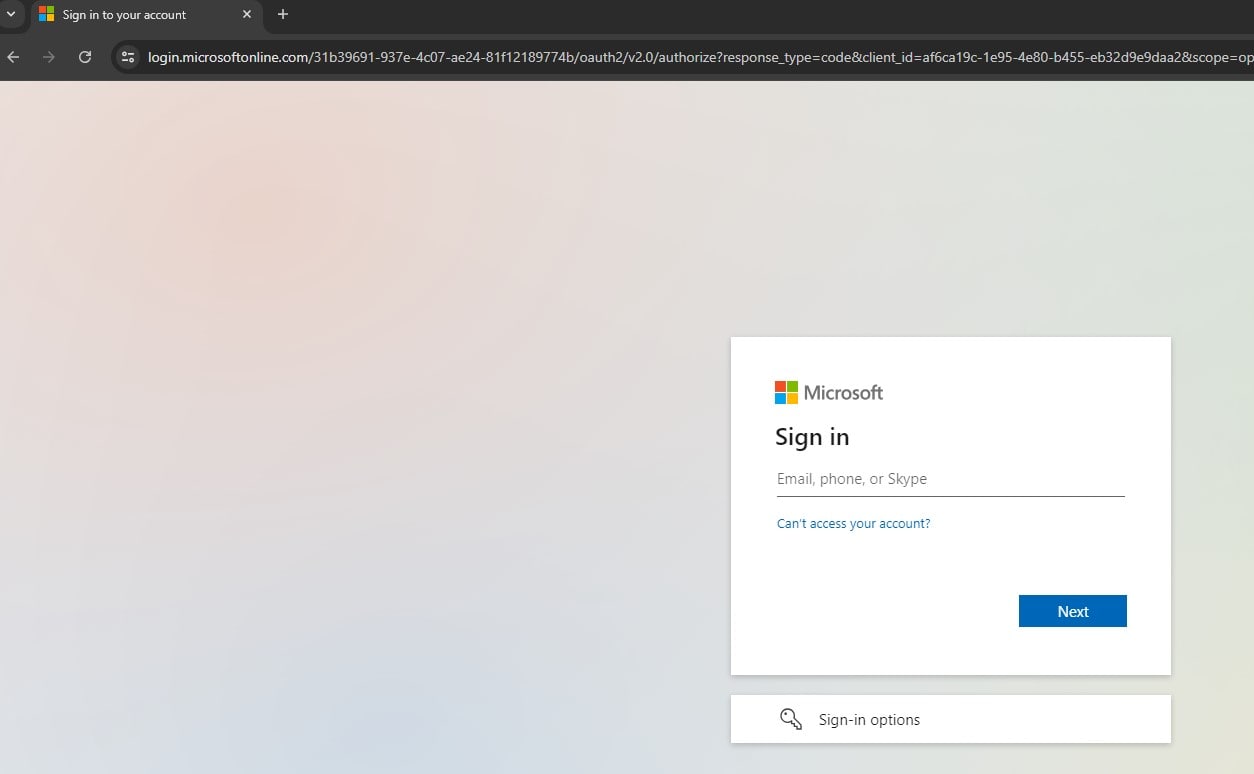The width and height of the screenshot is (1254, 774).
Task: Click the Next button
Action: [1073, 611]
